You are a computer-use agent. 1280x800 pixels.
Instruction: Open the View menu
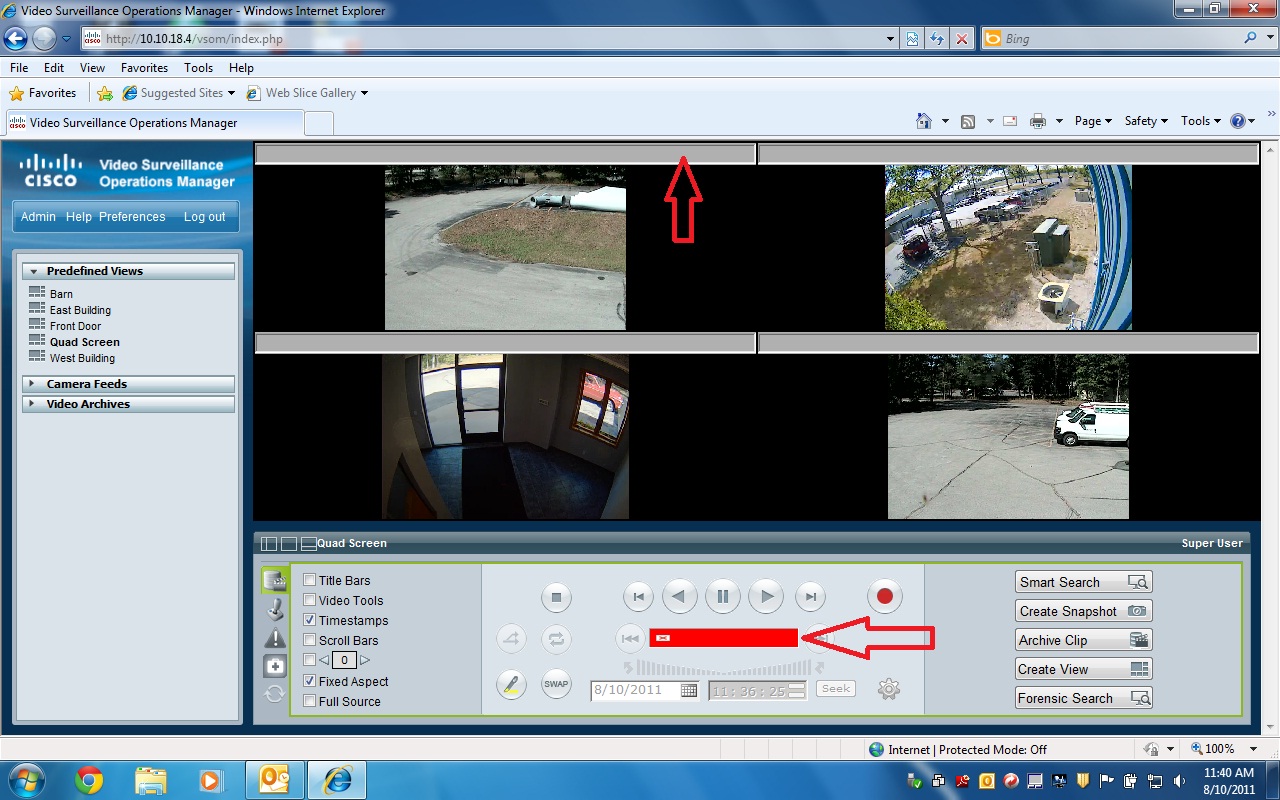click(x=92, y=68)
